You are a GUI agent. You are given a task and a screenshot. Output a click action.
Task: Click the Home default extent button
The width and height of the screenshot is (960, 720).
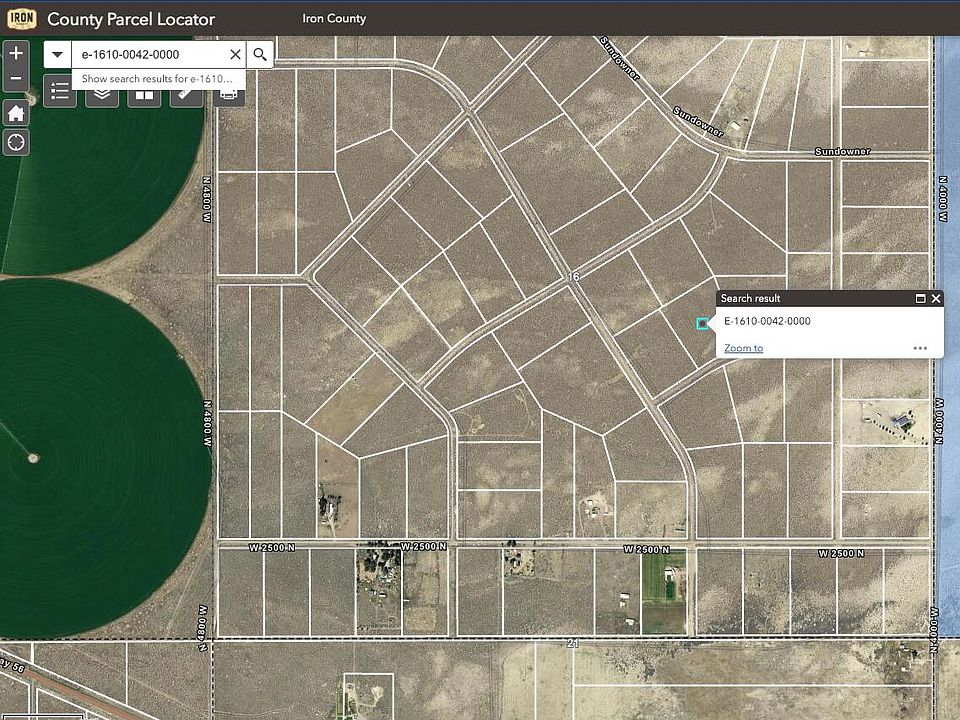(16, 112)
